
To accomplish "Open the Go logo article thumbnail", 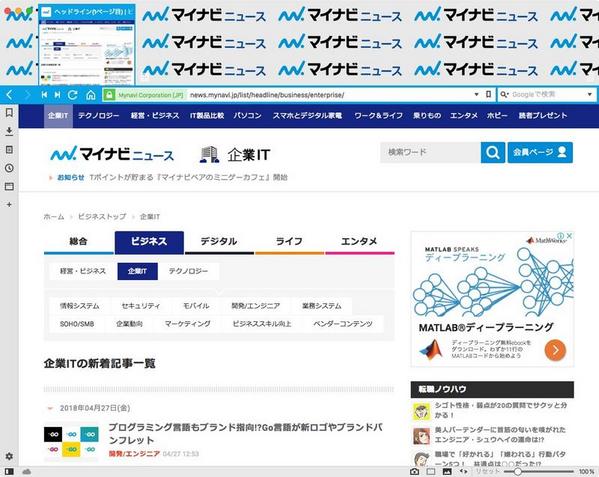I will [71, 442].
